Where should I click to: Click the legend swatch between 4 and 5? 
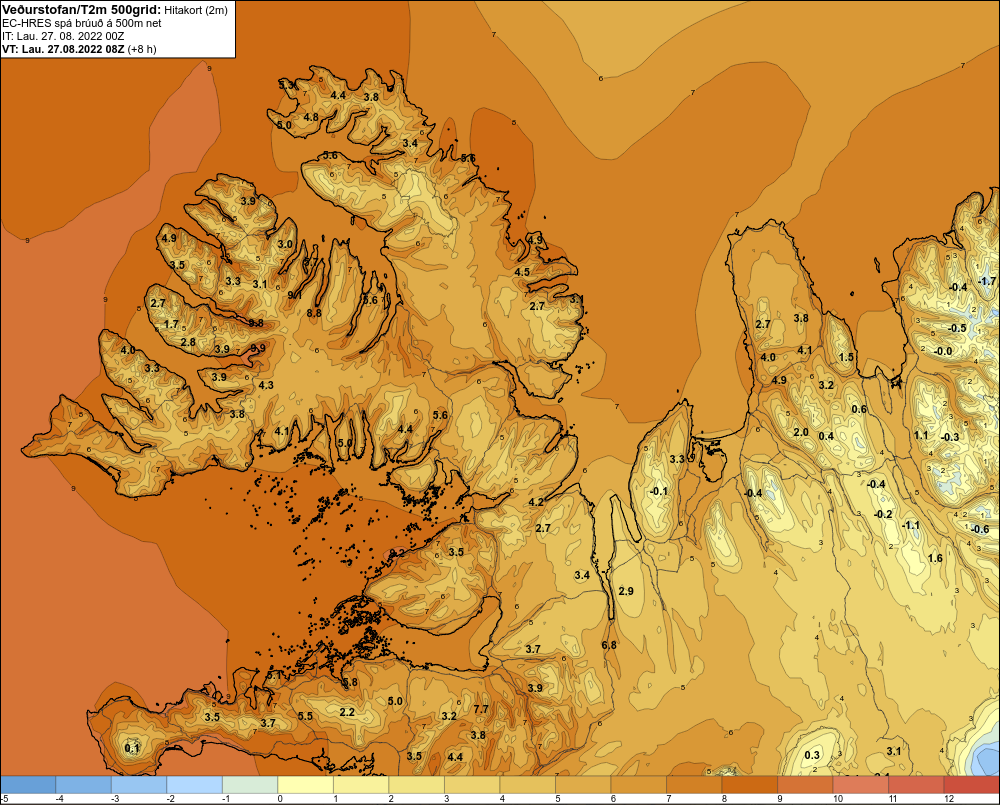pos(527,785)
